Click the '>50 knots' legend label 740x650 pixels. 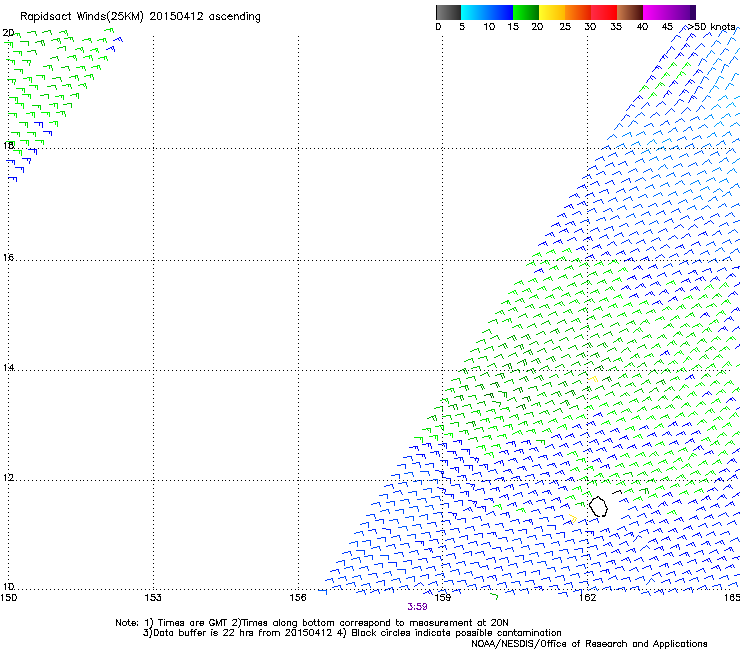(x=711, y=27)
